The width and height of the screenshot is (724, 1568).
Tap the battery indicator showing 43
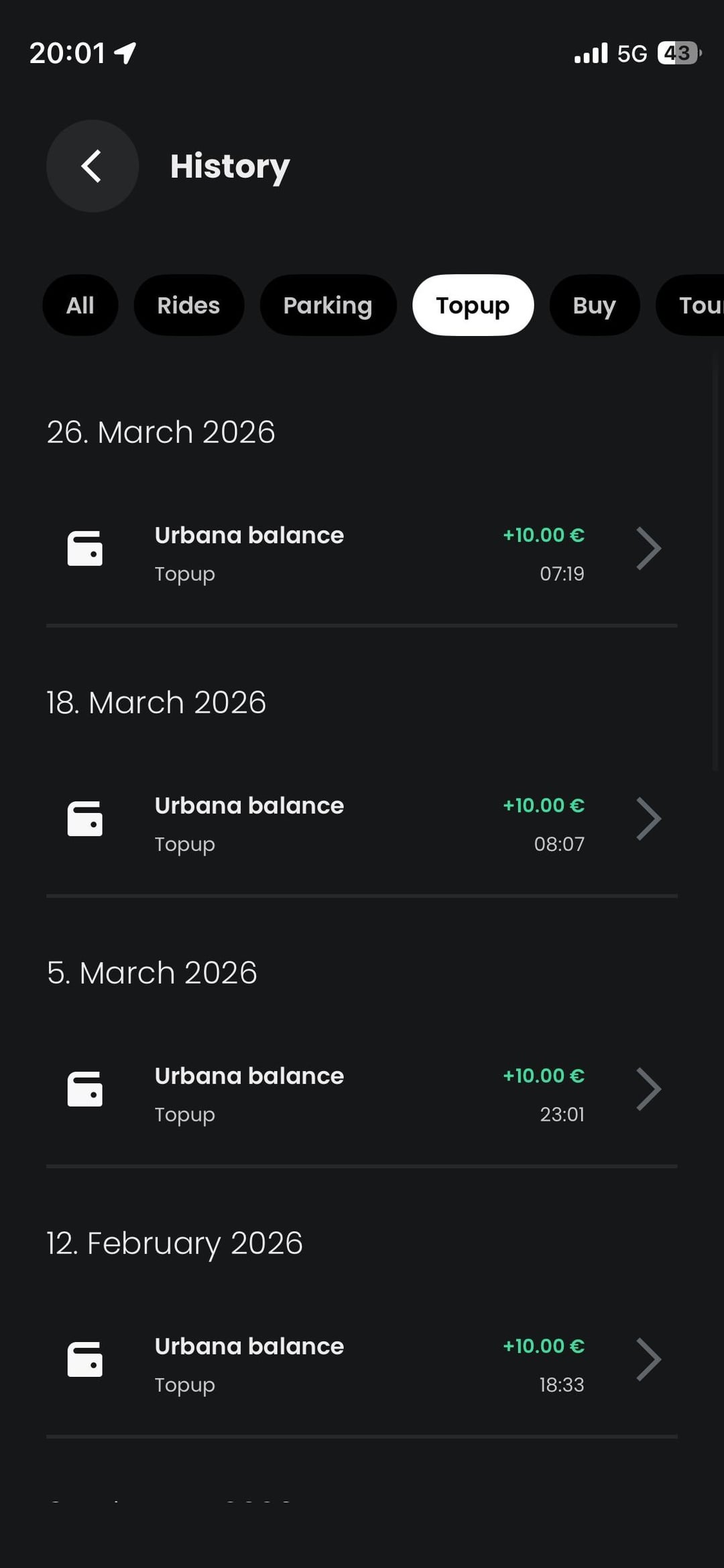(678, 53)
